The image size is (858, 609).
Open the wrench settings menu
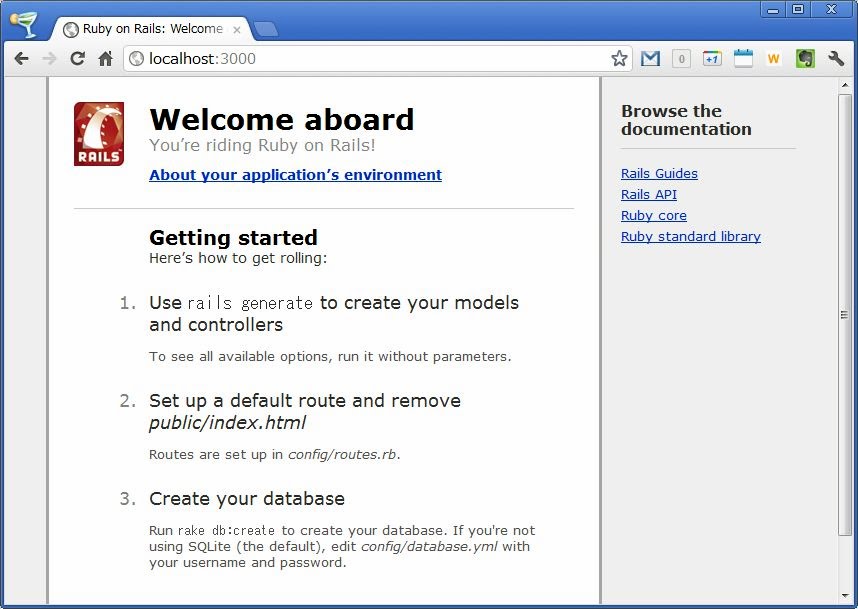[x=836, y=59]
